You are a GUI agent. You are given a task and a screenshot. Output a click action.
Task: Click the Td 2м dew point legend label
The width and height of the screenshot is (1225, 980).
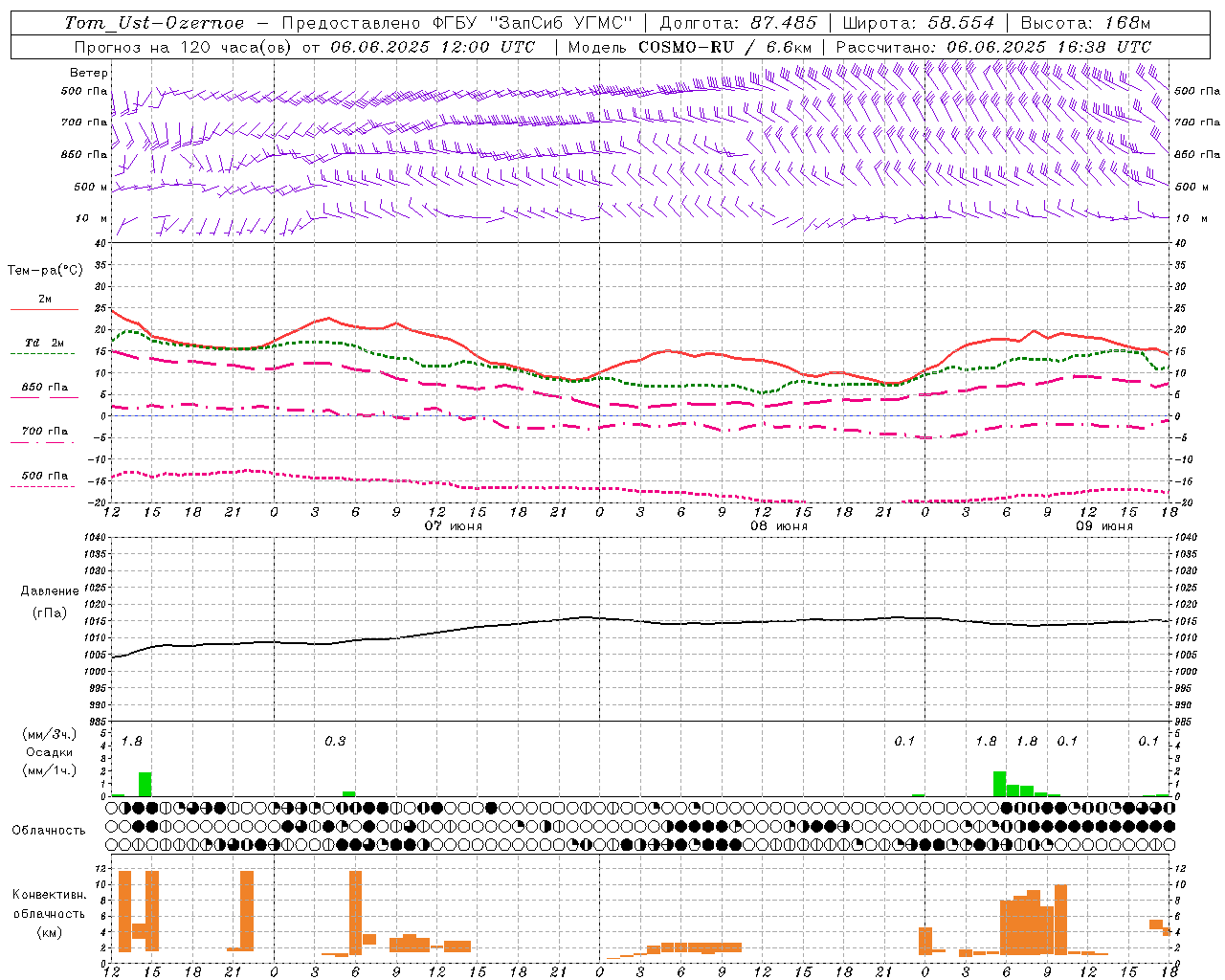[44, 342]
